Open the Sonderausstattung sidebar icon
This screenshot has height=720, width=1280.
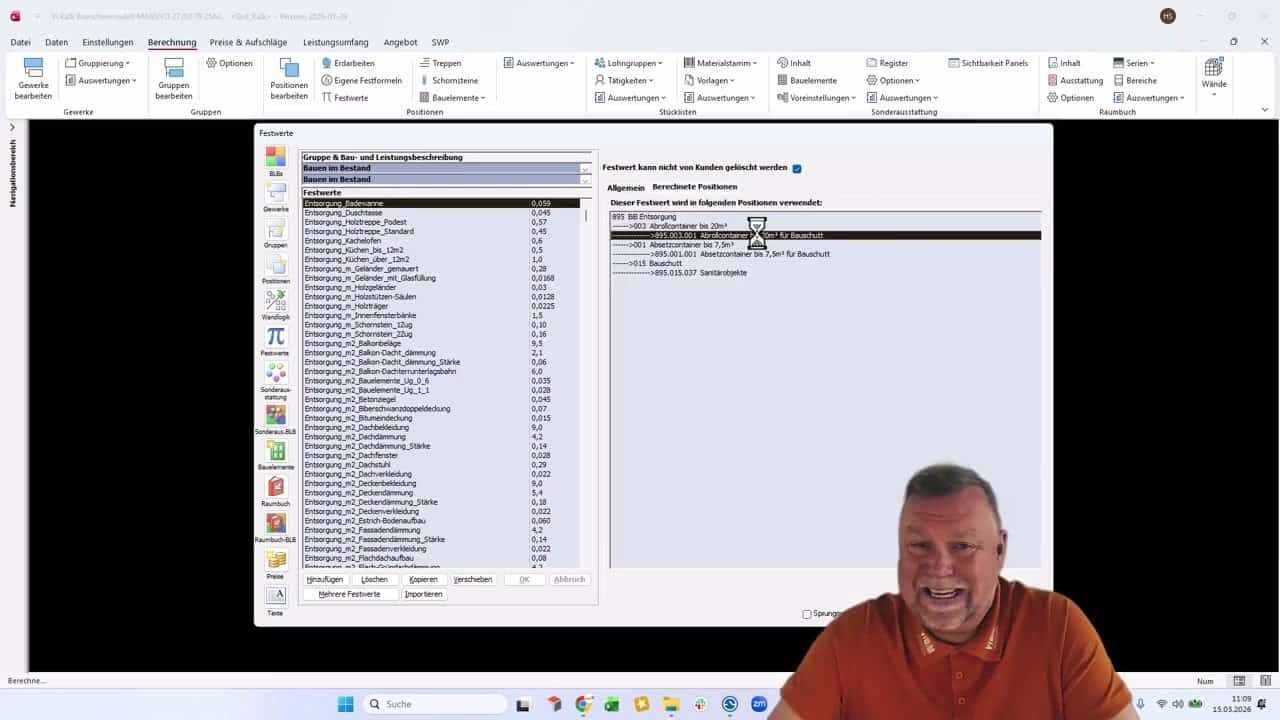coord(275,374)
